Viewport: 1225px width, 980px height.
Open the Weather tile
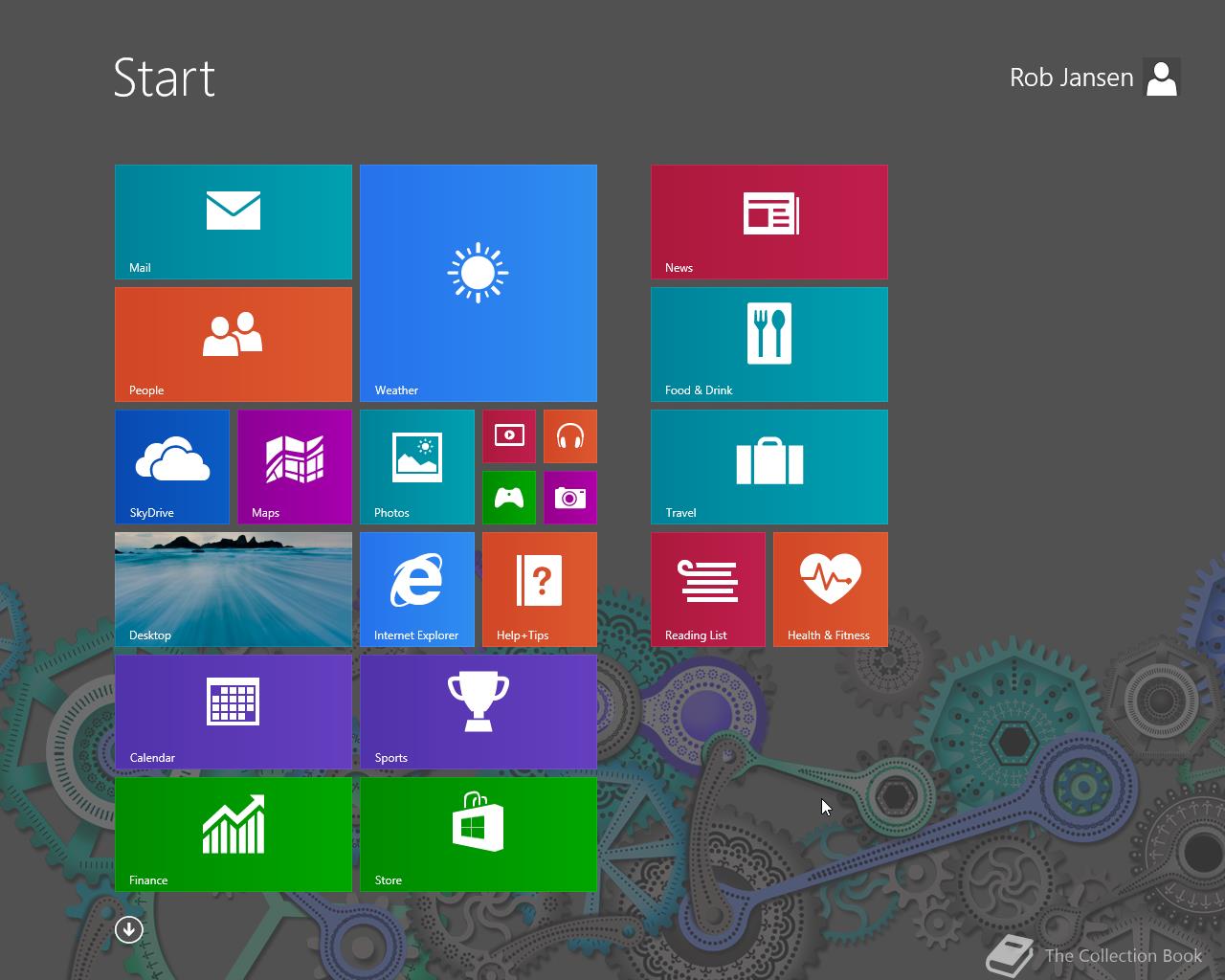tap(479, 283)
